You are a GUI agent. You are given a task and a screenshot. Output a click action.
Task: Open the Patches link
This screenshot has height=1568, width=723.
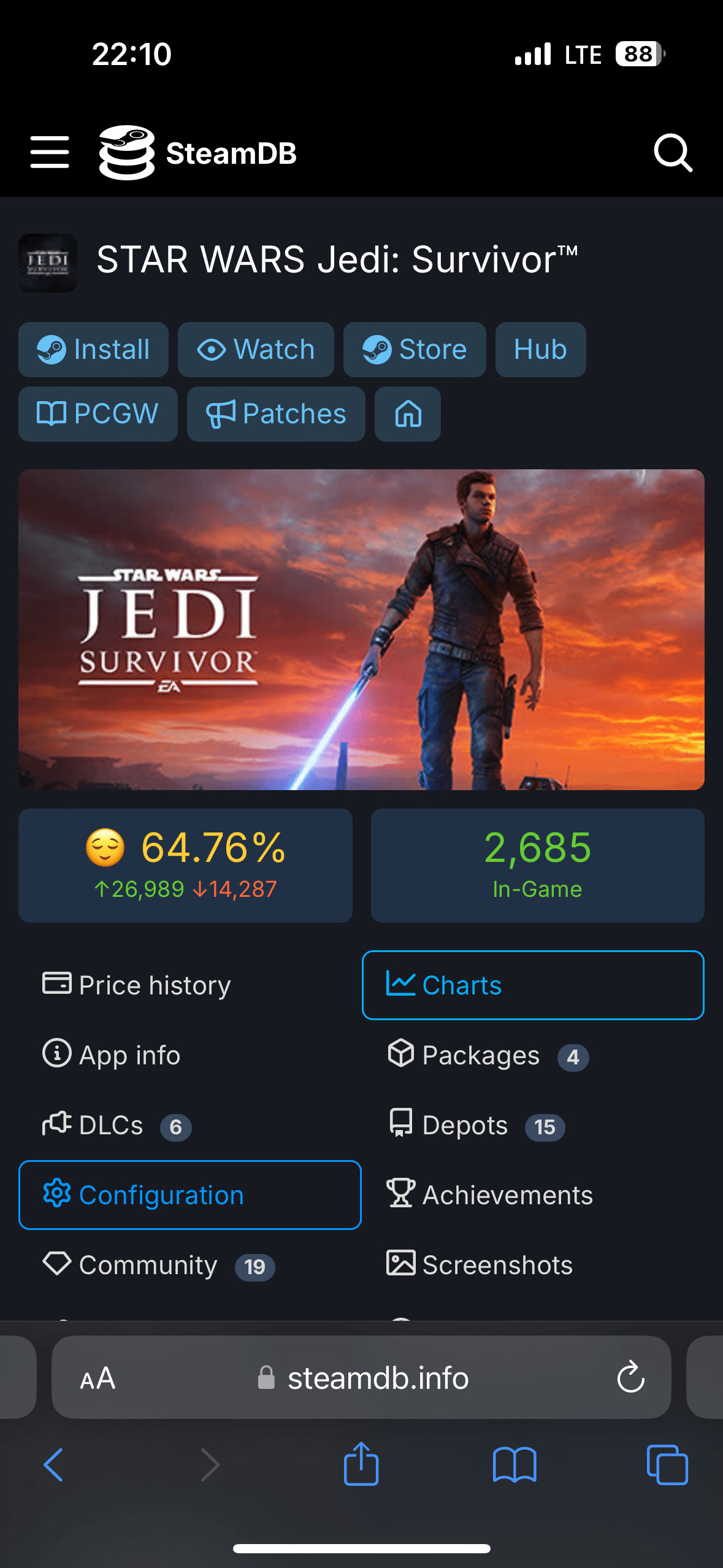coord(276,414)
